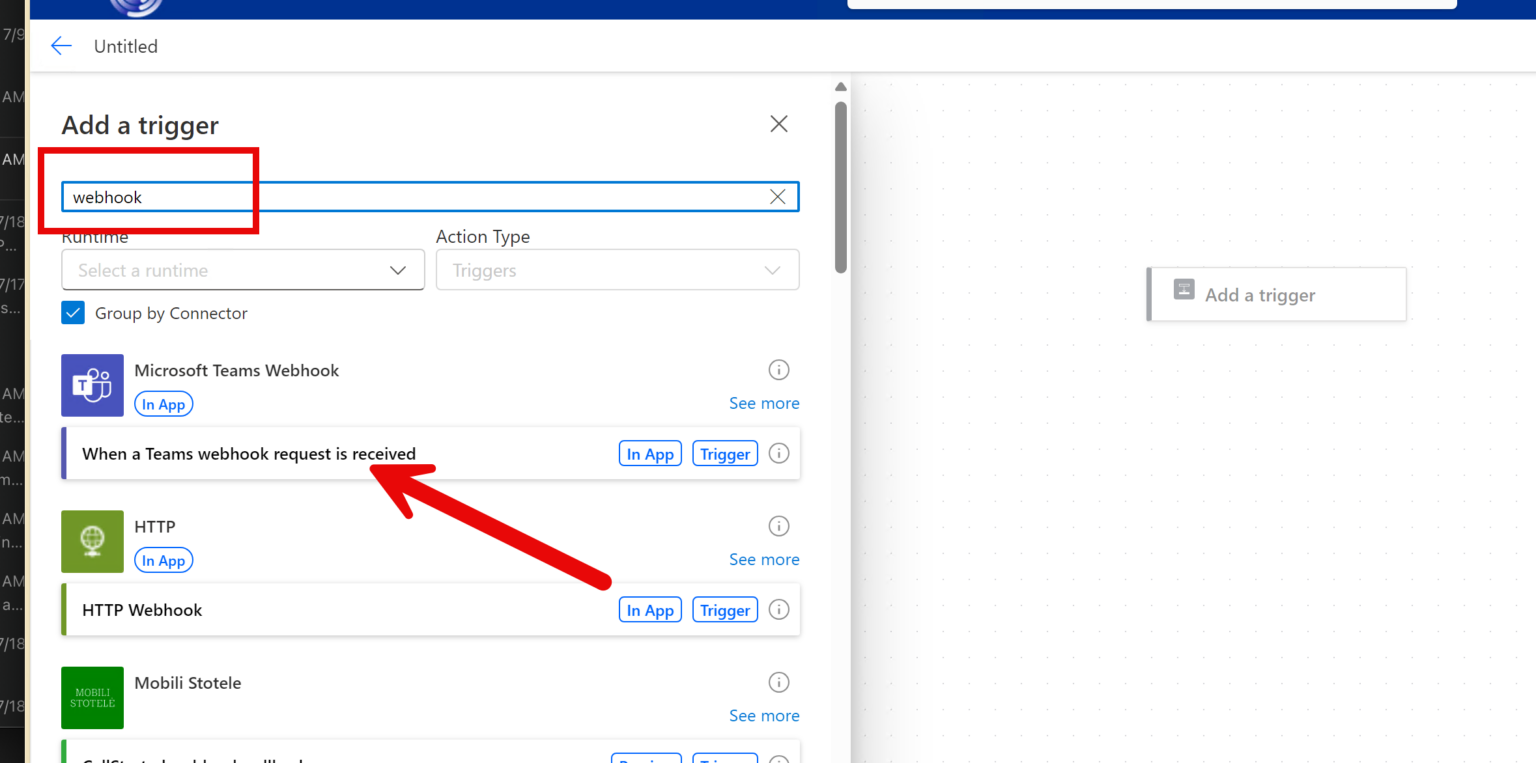Screen dimensions: 1536x763
Task: Select the Mobili Stotele connector icon
Action: click(92, 697)
